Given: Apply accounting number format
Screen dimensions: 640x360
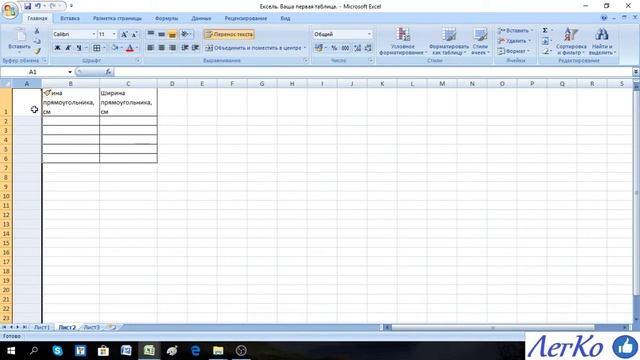Looking at the screenshot, I should (318, 48).
